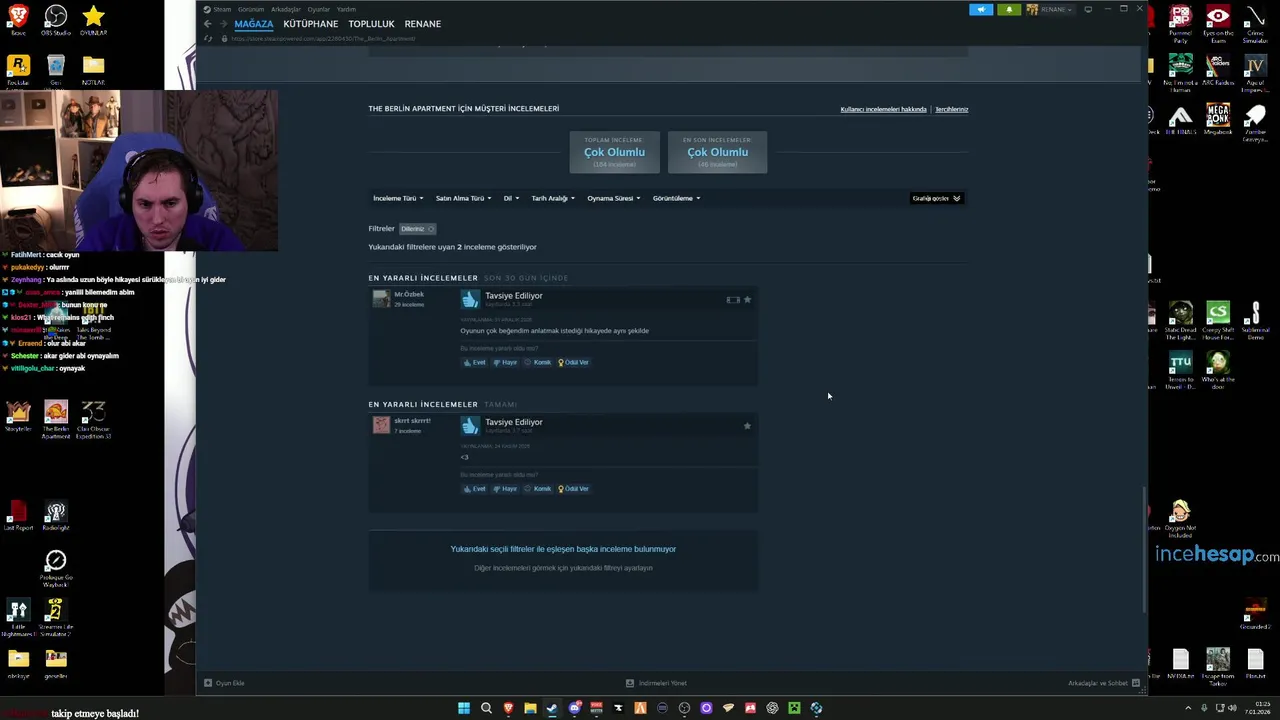Open Windows taskbar search
Image resolution: width=1280 pixels, height=720 pixels.
[486, 708]
